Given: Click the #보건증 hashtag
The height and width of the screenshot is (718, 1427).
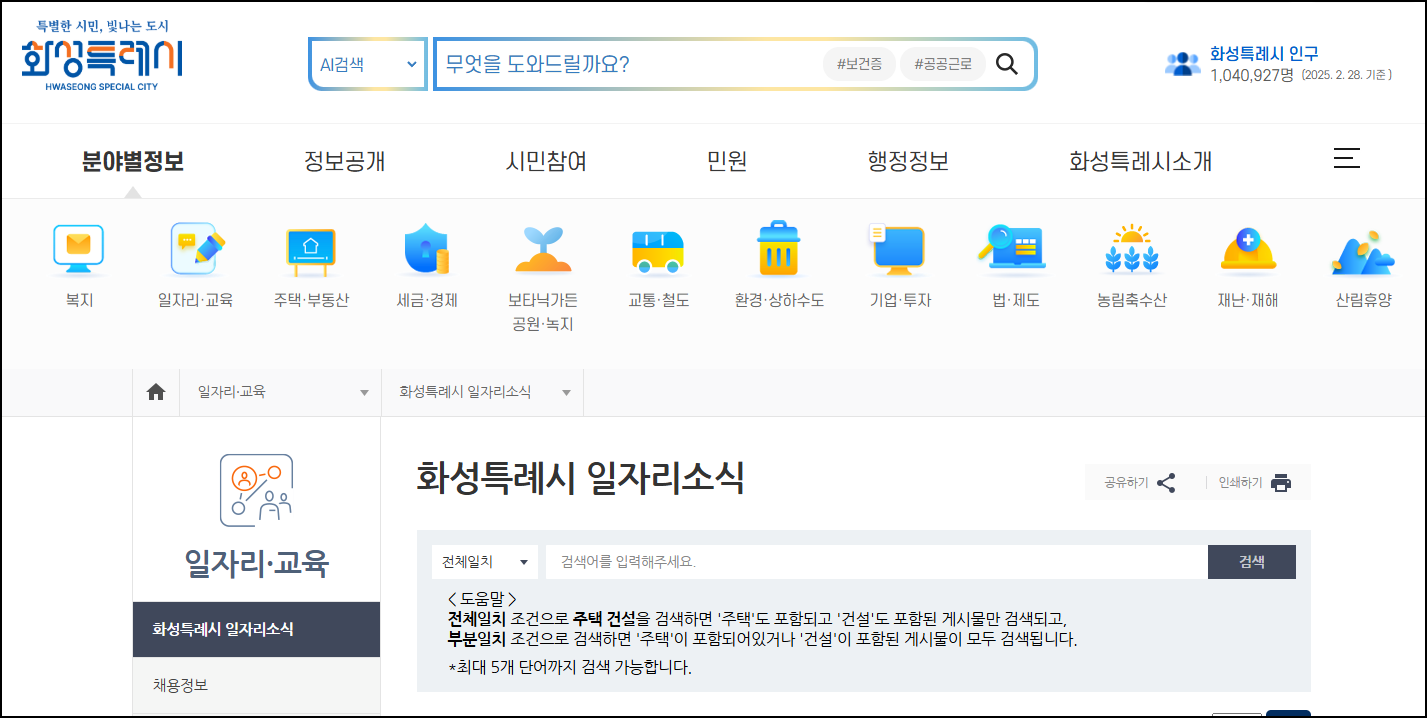Looking at the screenshot, I should 858,62.
